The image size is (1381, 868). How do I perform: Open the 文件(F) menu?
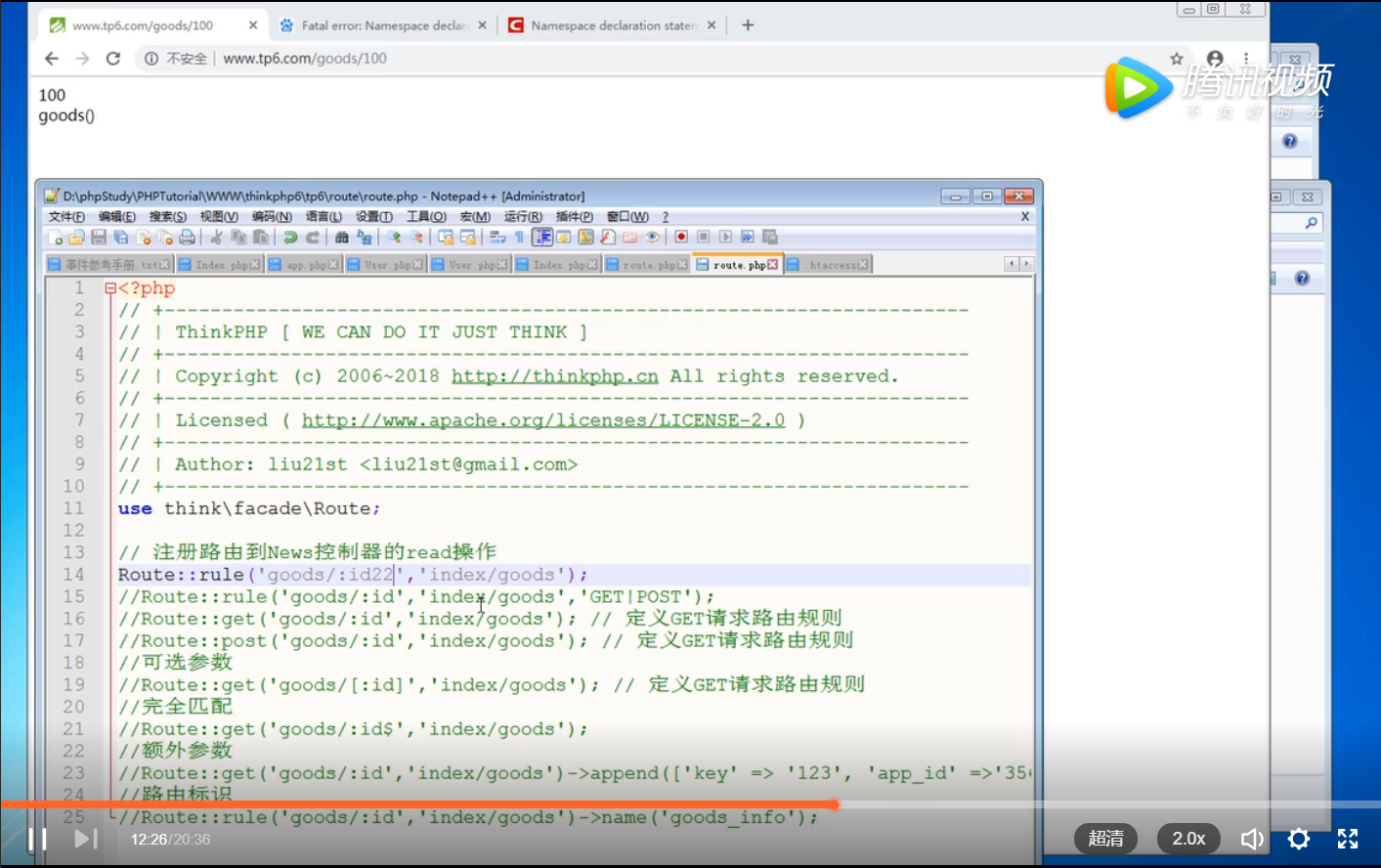click(x=66, y=216)
